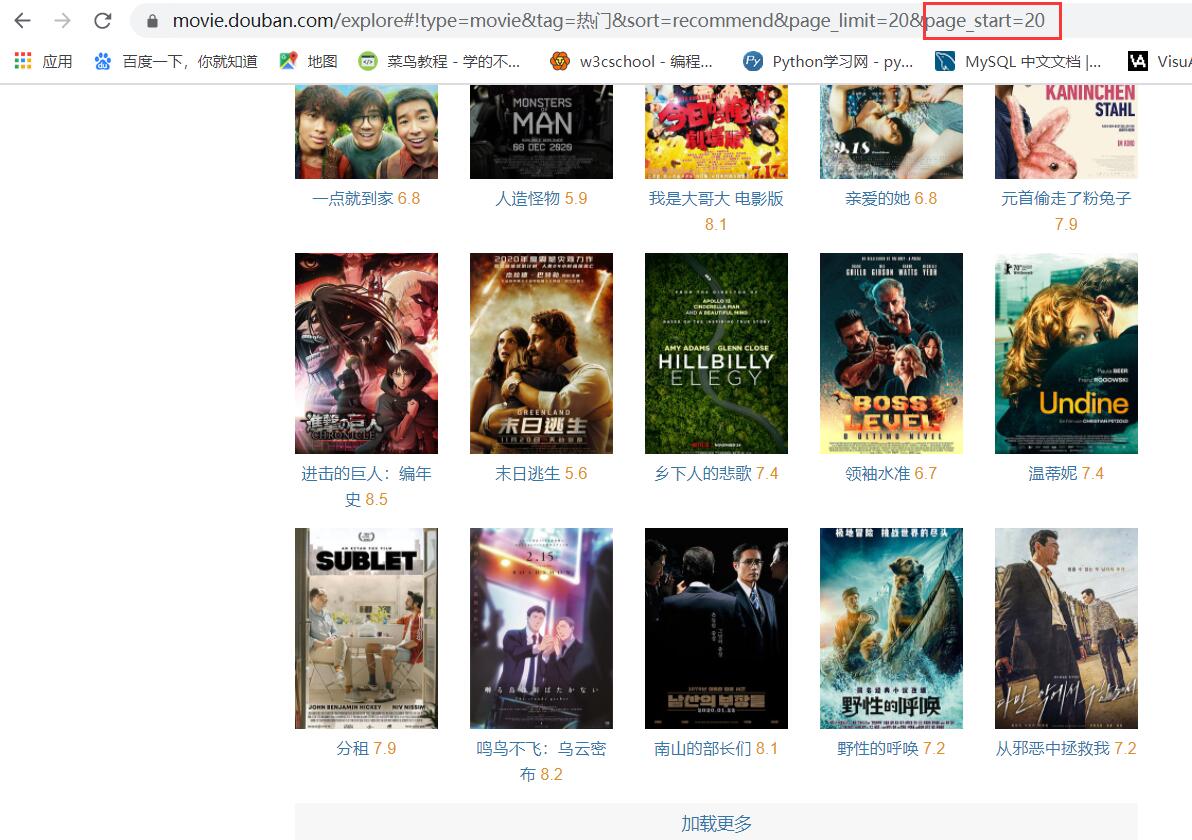Click the 鸣鸟不飞：乌云密布 title link
1192x840 pixels.
coord(541,762)
